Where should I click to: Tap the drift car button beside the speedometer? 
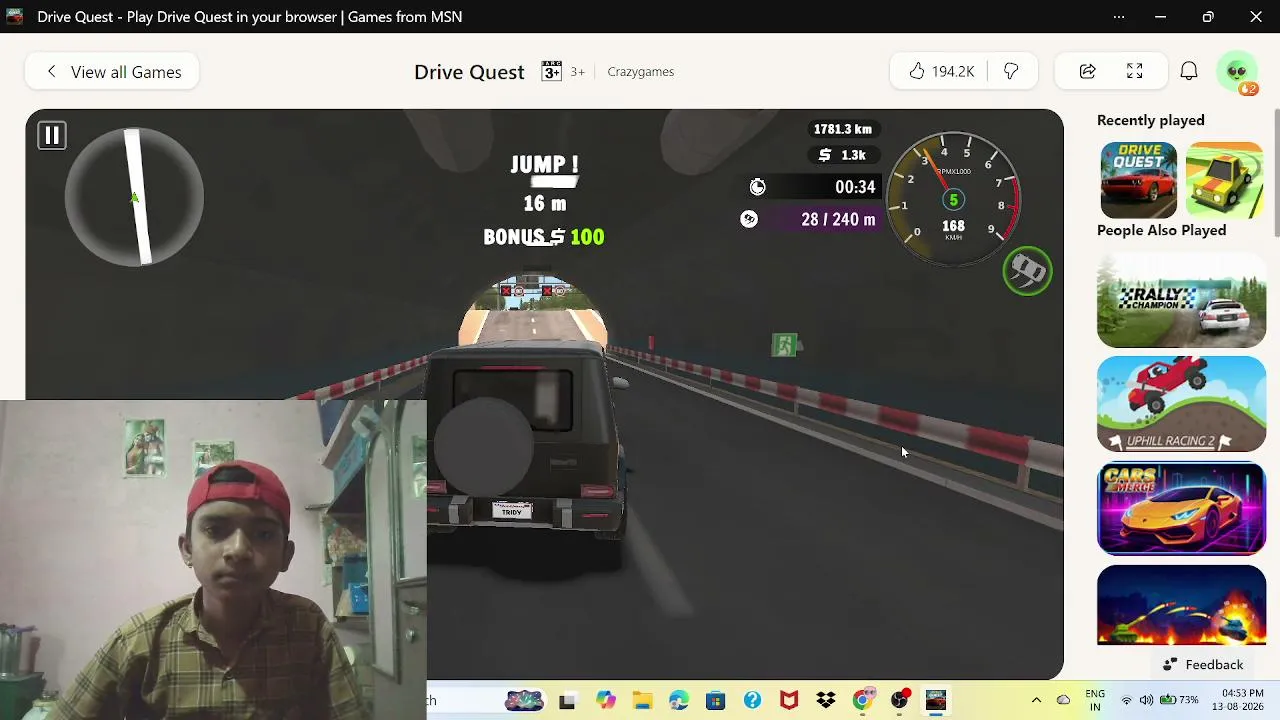(x=1027, y=271)
